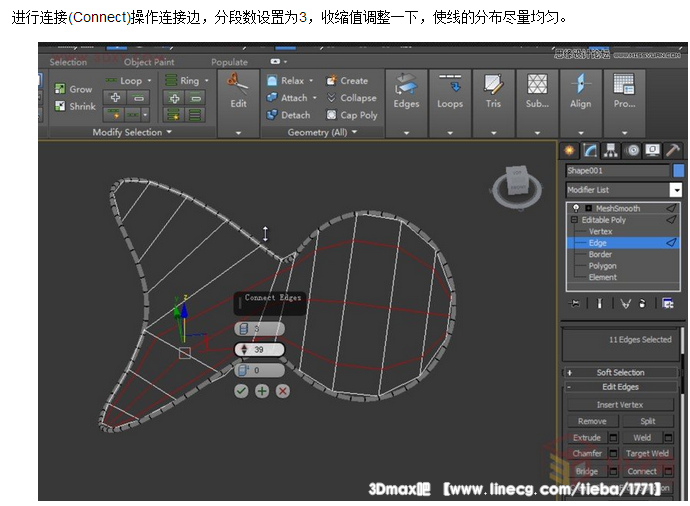Viewport: 690px width, 506px height.
Task: Click the Cap Poly tool
Action: click(352, 115)
